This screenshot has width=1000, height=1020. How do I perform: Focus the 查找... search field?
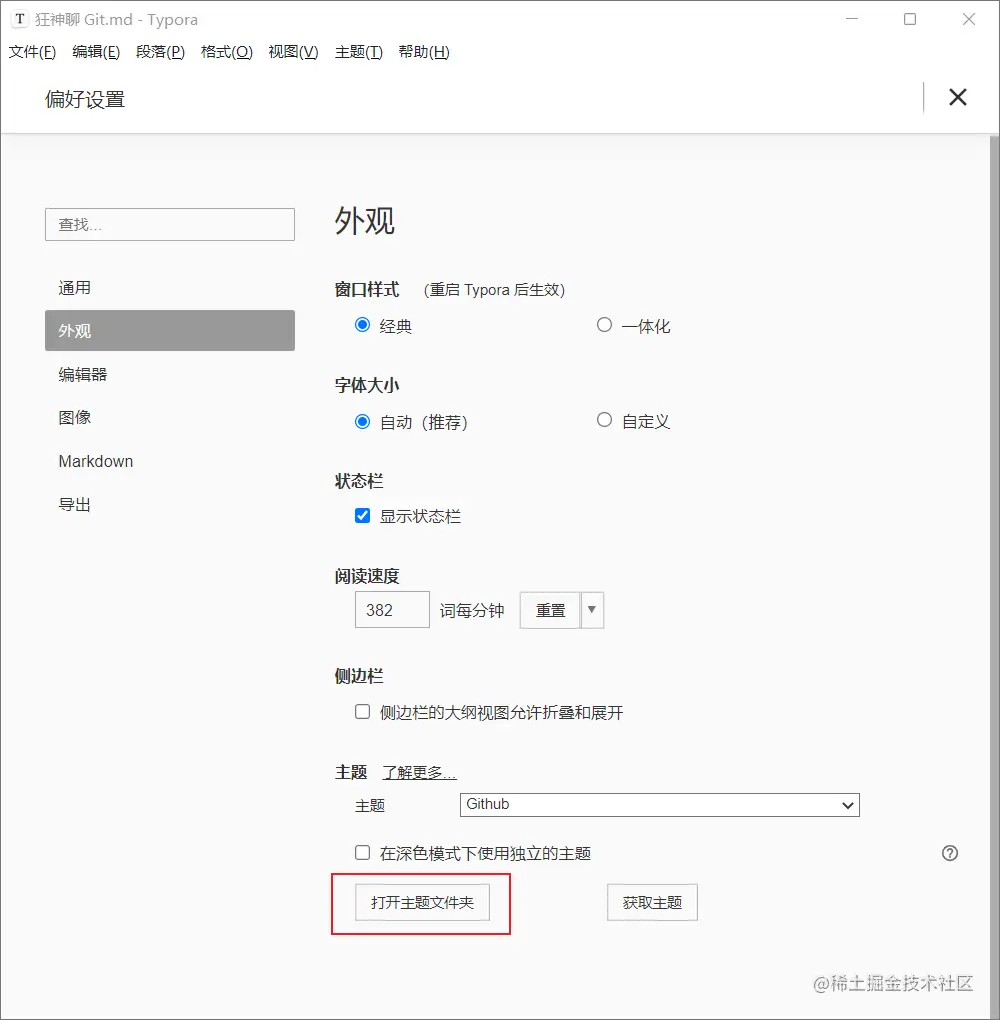(170, 224)
